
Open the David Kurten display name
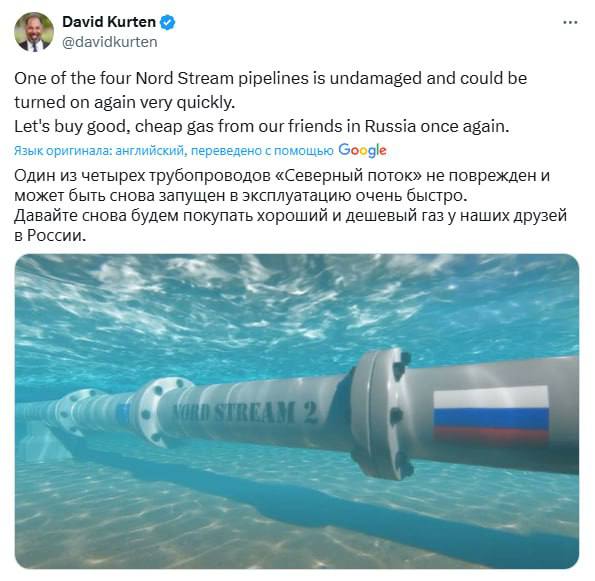[109, 22]
